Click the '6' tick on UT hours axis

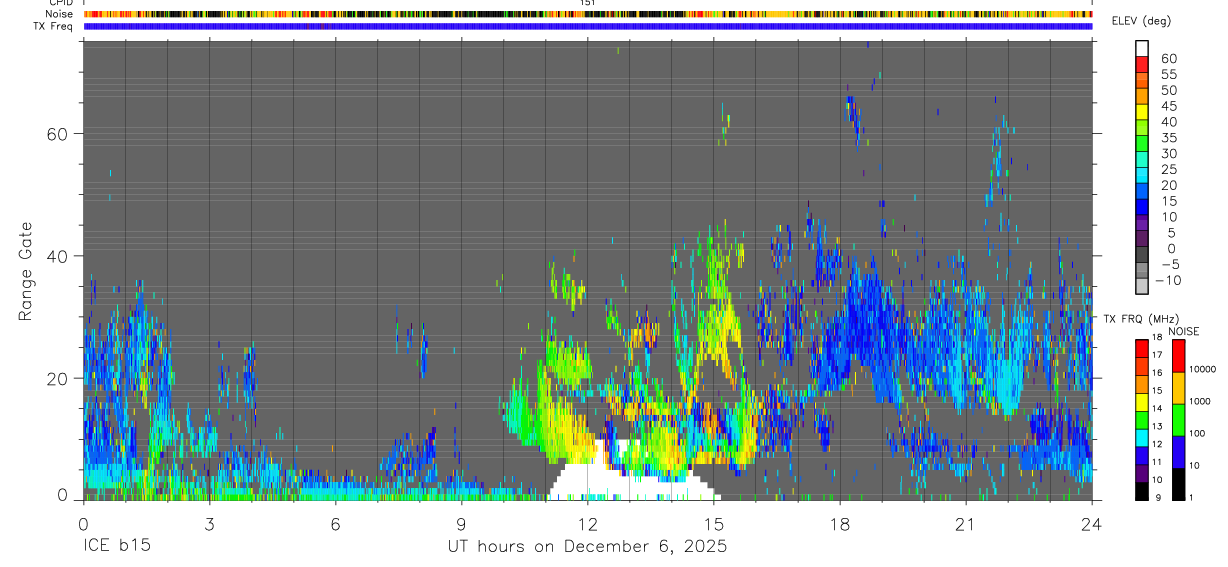coord(335,523)
